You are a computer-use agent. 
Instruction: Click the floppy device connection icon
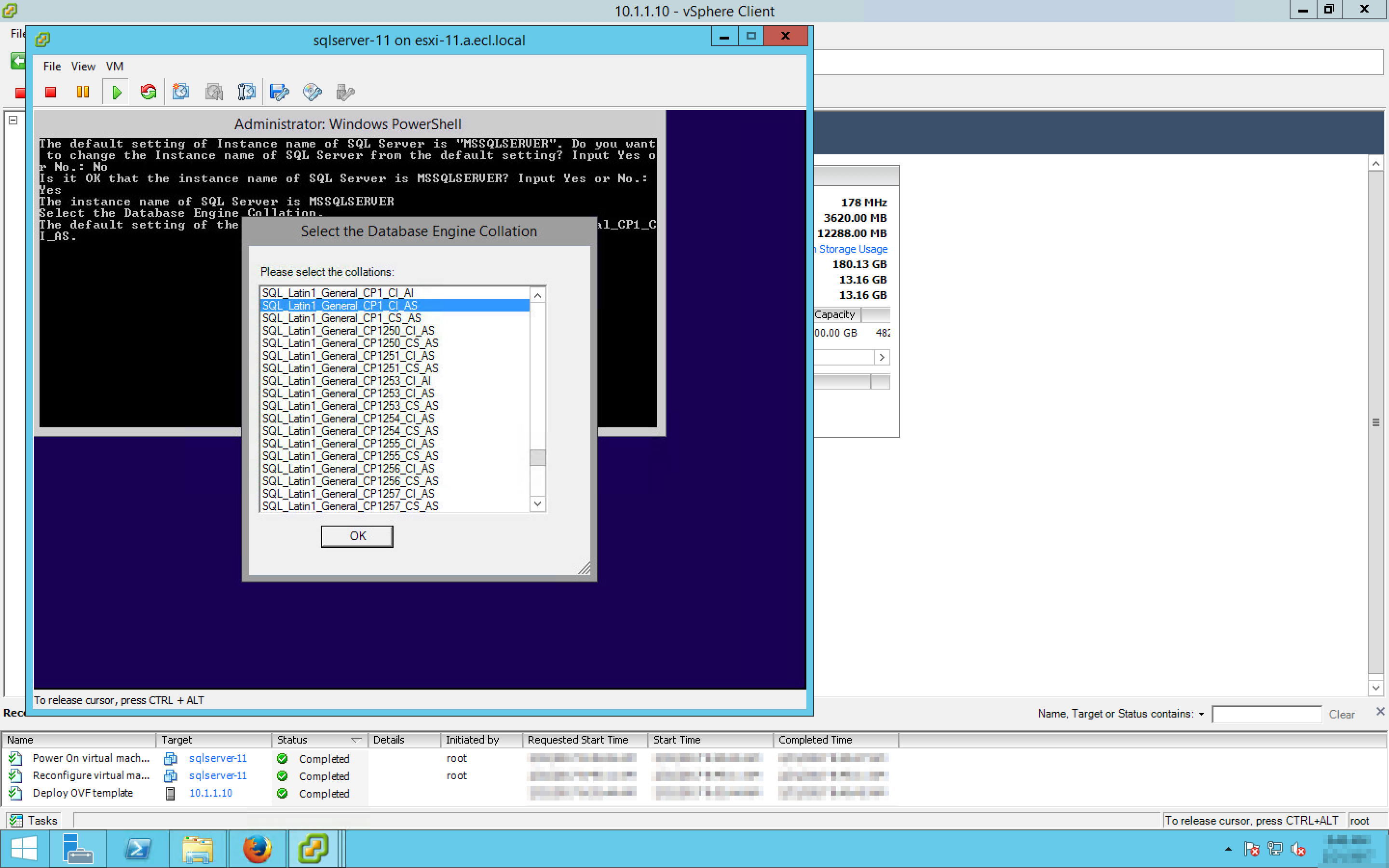click(280, 92)
